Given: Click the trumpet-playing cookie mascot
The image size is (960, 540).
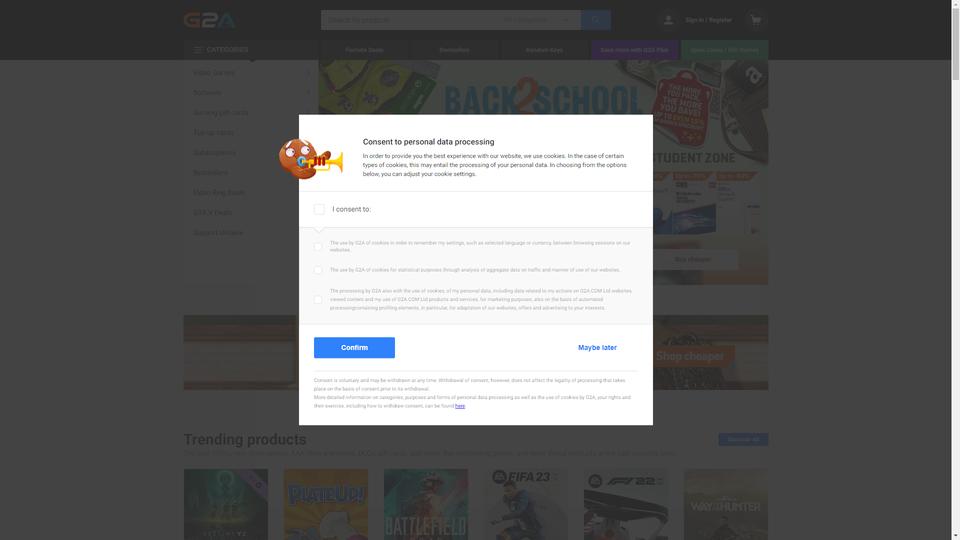Looking at the screenshot, I should (x=310, y=159).
